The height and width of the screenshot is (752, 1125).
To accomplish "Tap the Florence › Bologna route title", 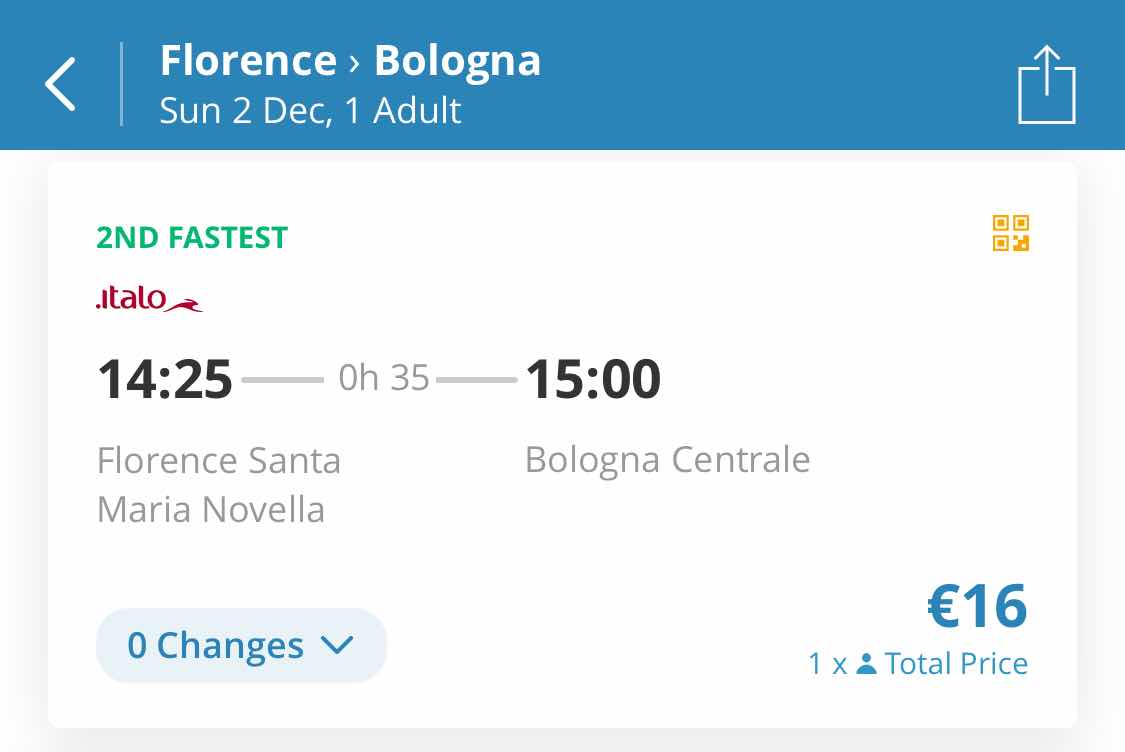I will tap(350, 60).
